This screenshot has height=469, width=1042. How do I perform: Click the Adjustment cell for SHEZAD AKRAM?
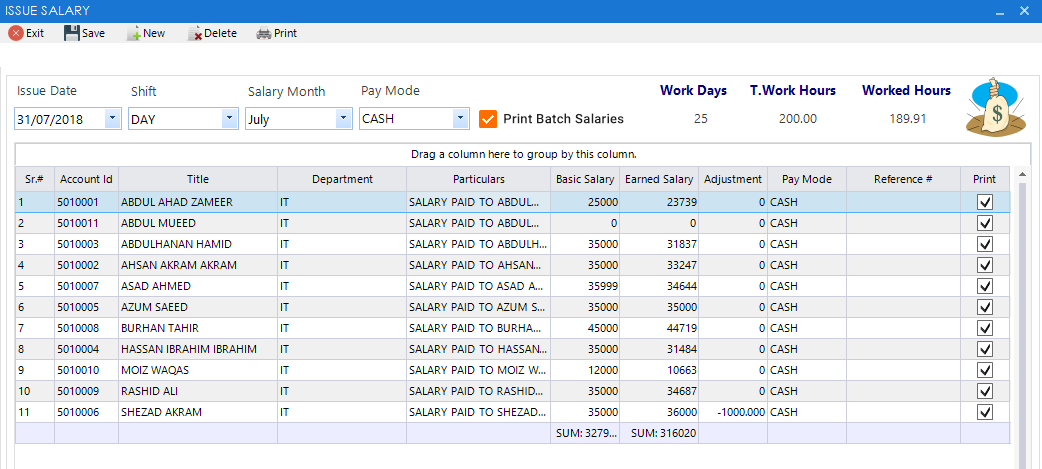[733, 412]
